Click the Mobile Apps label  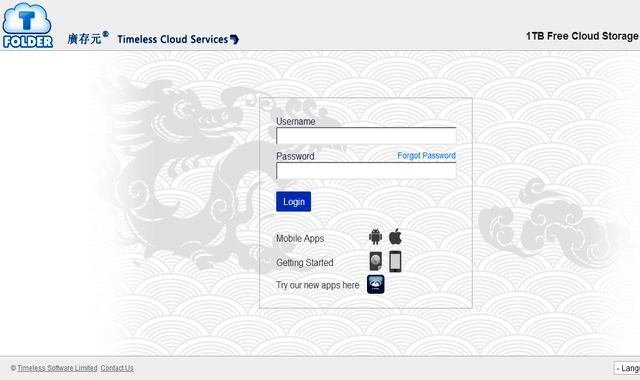pos(300,238)
